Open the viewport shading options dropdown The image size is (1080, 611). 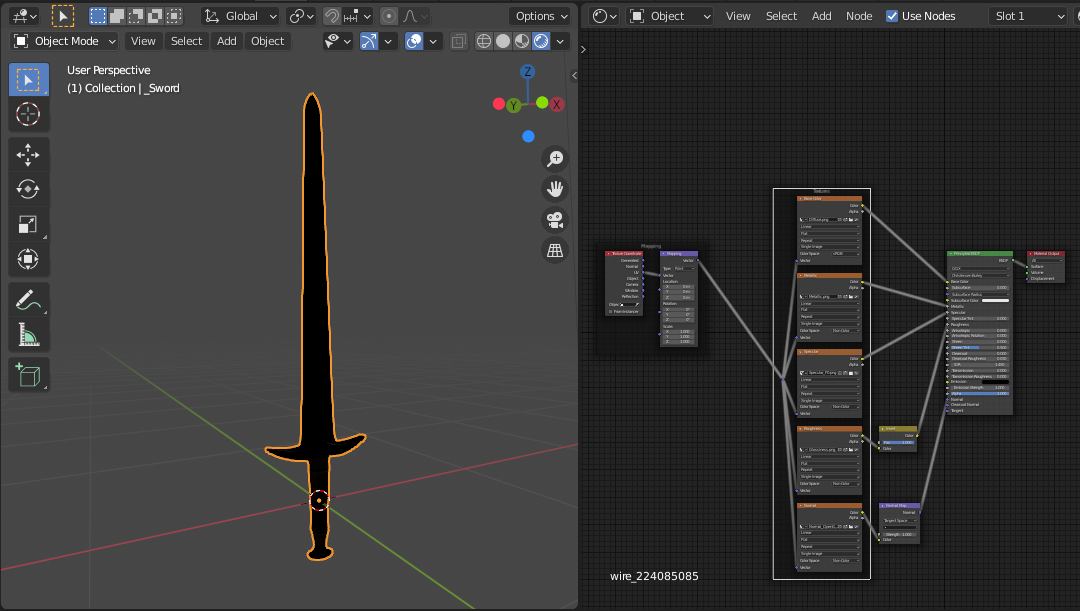[560, 41]
